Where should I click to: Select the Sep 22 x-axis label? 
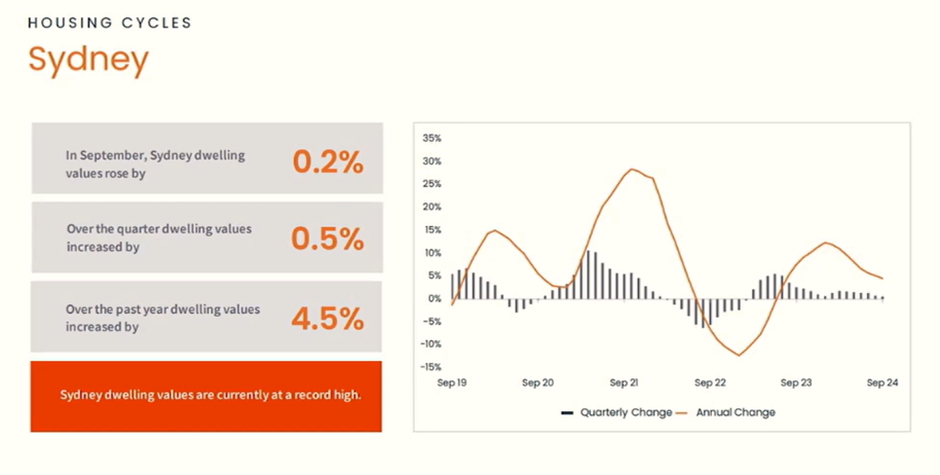click(x=709, y=382)
